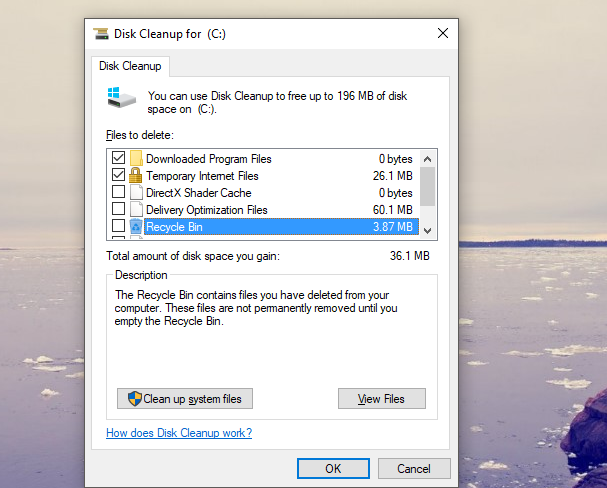Click the Windows drive icon beside the free-space message
This screenshot has width=607, height=488.
pos(122,98)
